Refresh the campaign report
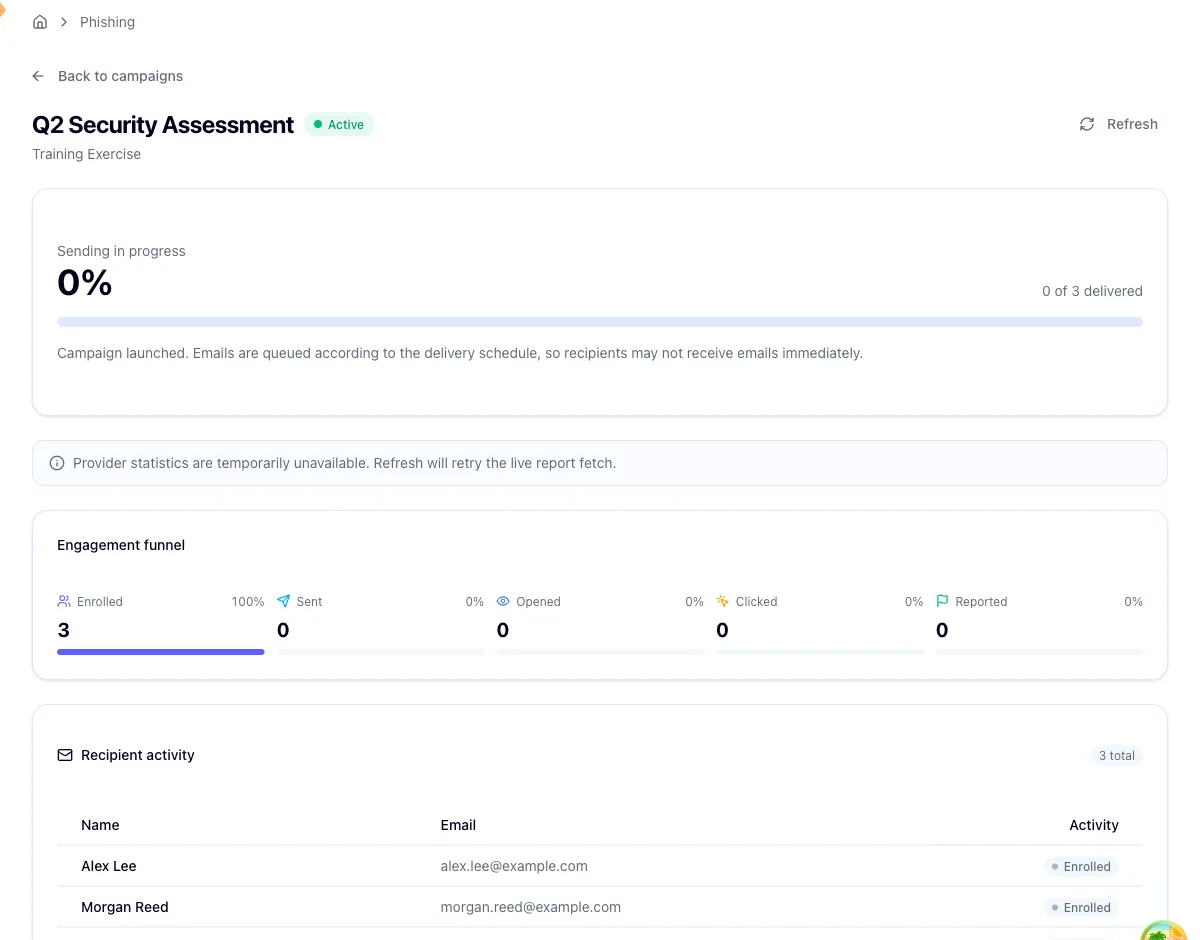1200x940 pixels. point(1118,124)
